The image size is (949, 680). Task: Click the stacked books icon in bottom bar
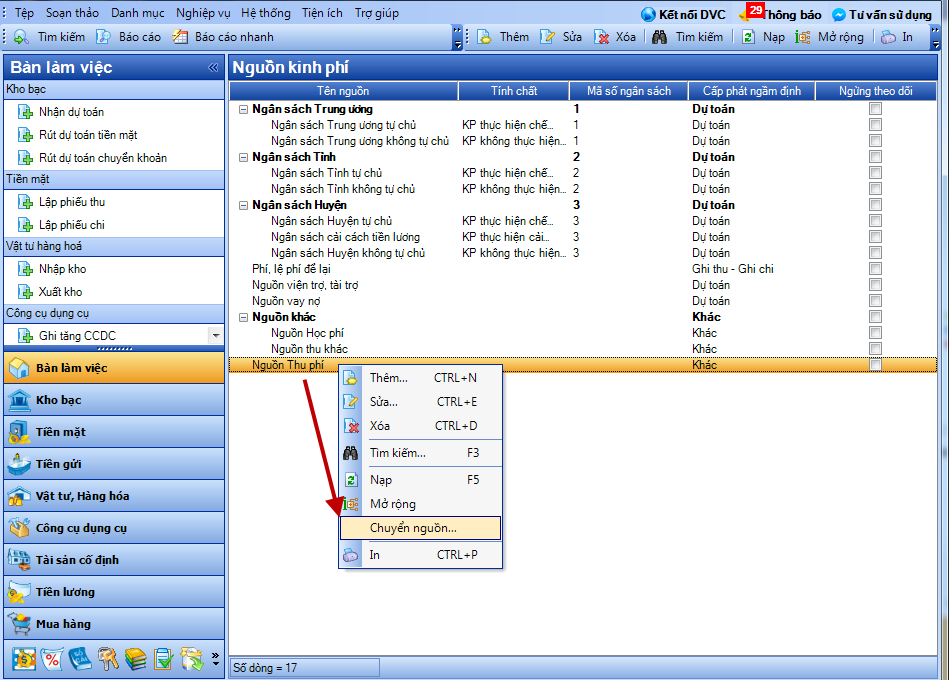coord(136,659)
